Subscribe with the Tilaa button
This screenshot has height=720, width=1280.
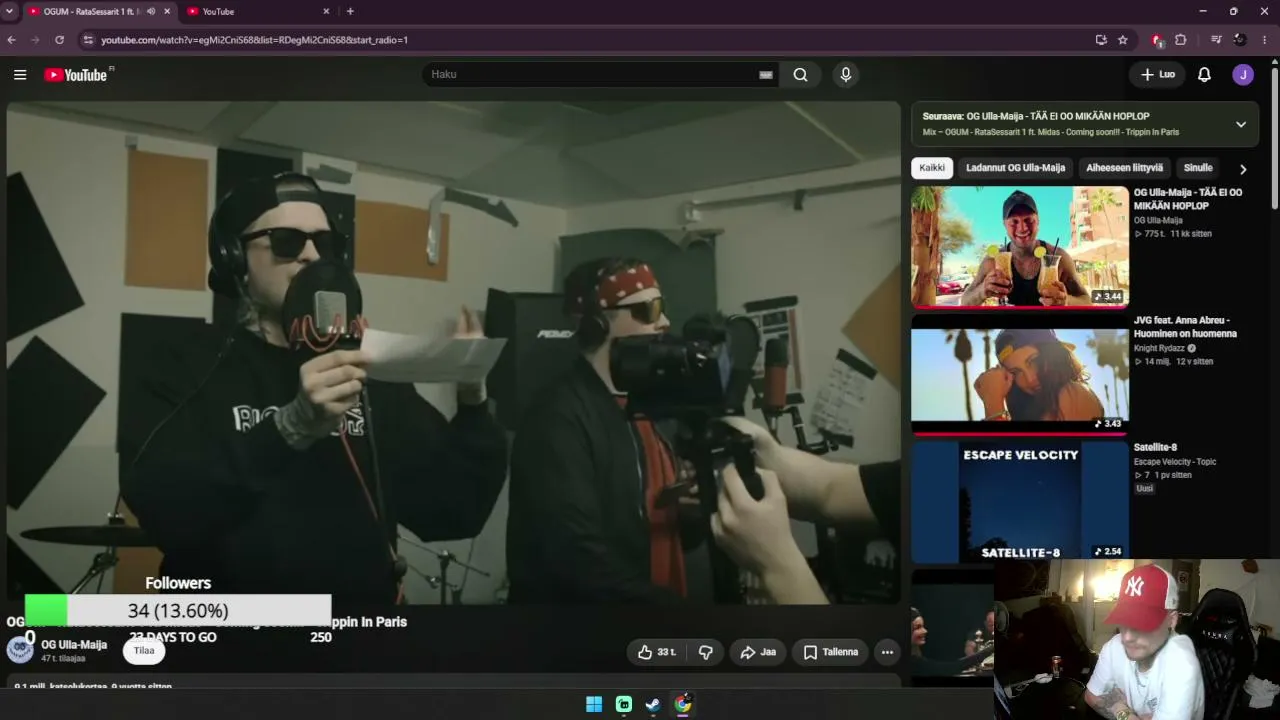coord(144,651)
